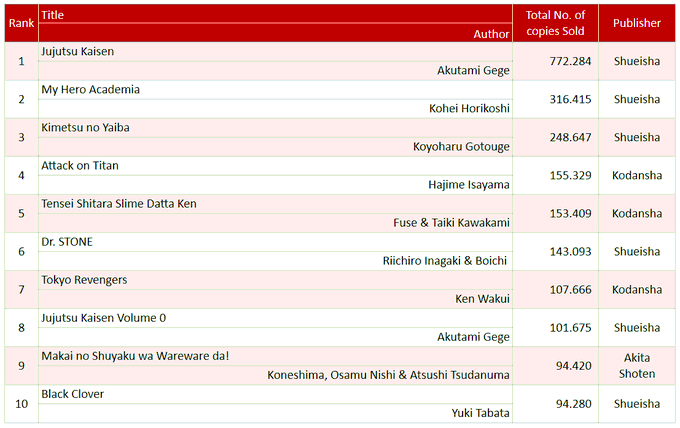Select Jujutsu Kaisen Volume 0 title
The width and height of the screenshot is (680, 428).
pos(275,318)
